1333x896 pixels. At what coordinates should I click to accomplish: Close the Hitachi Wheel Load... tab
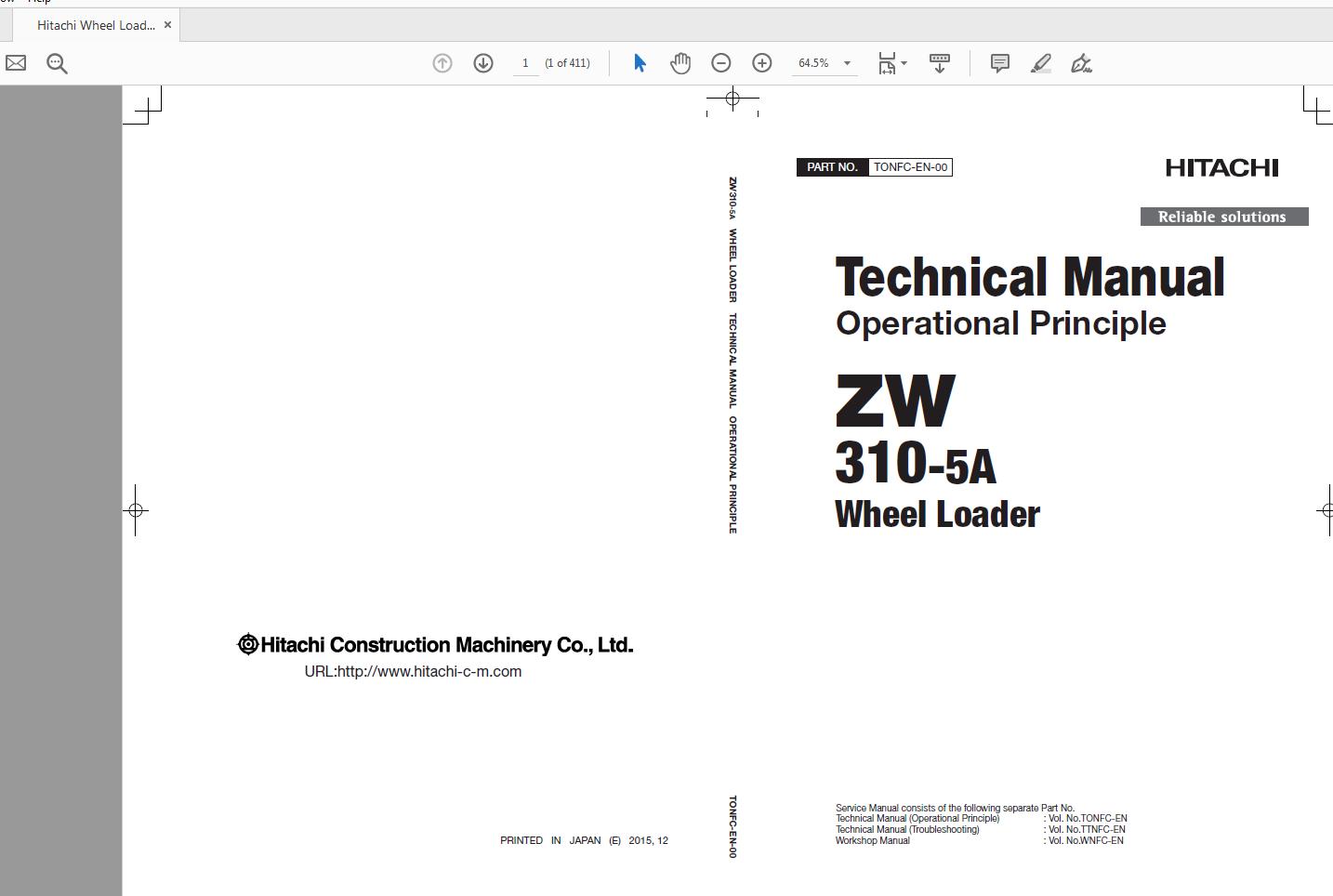[167, 25]
